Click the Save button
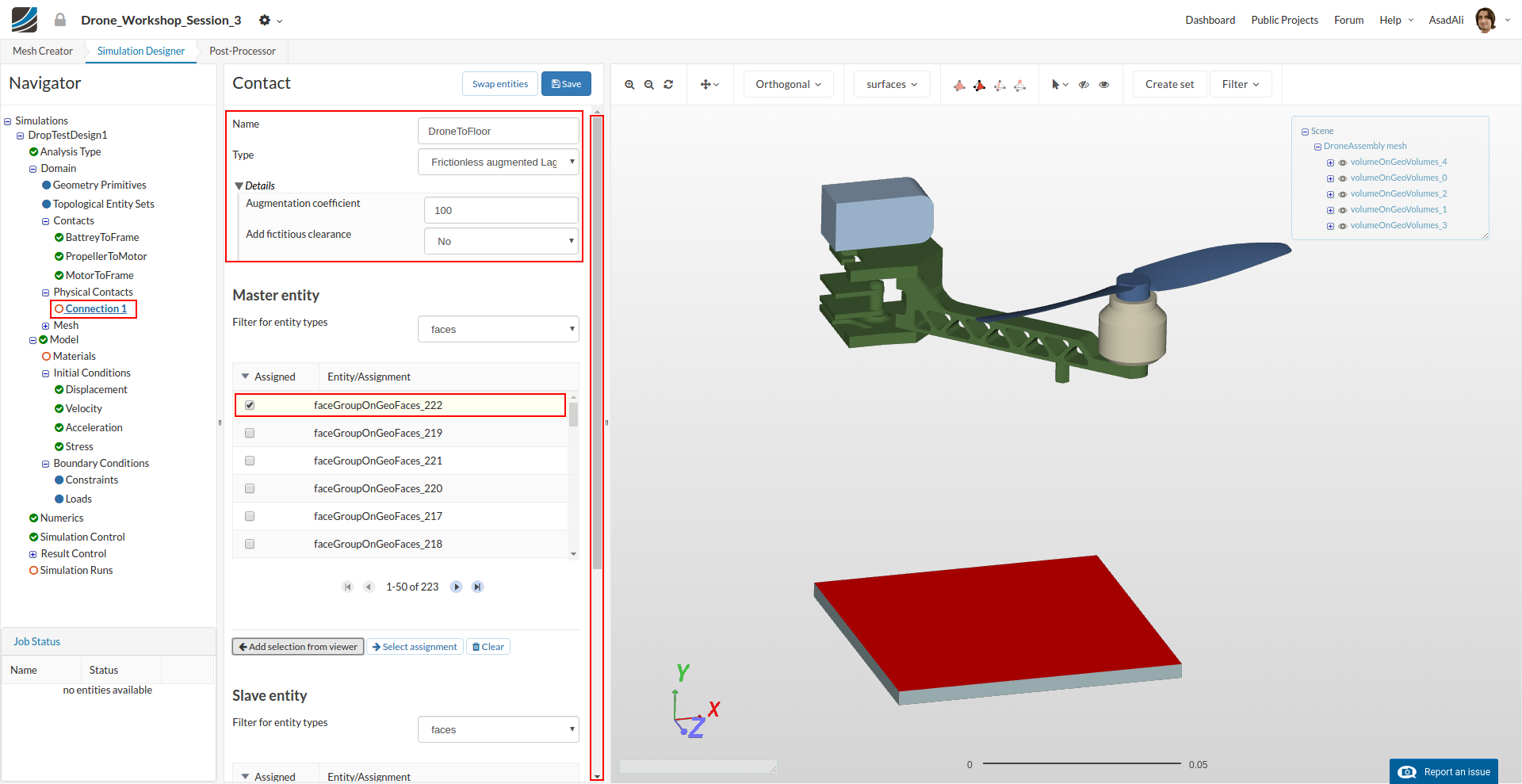Viewport: 1522px width, 784px height. click(566, 84)
